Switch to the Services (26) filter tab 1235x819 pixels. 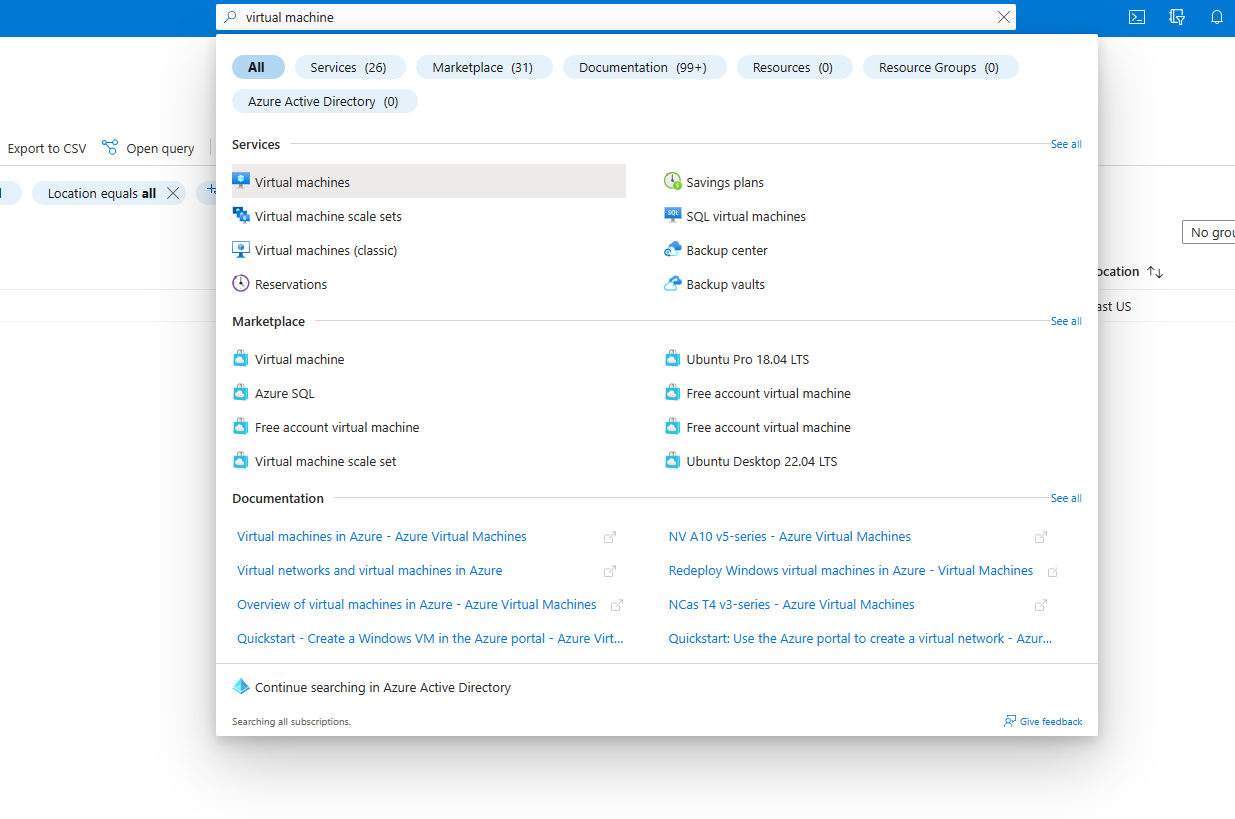coord(350,67)
